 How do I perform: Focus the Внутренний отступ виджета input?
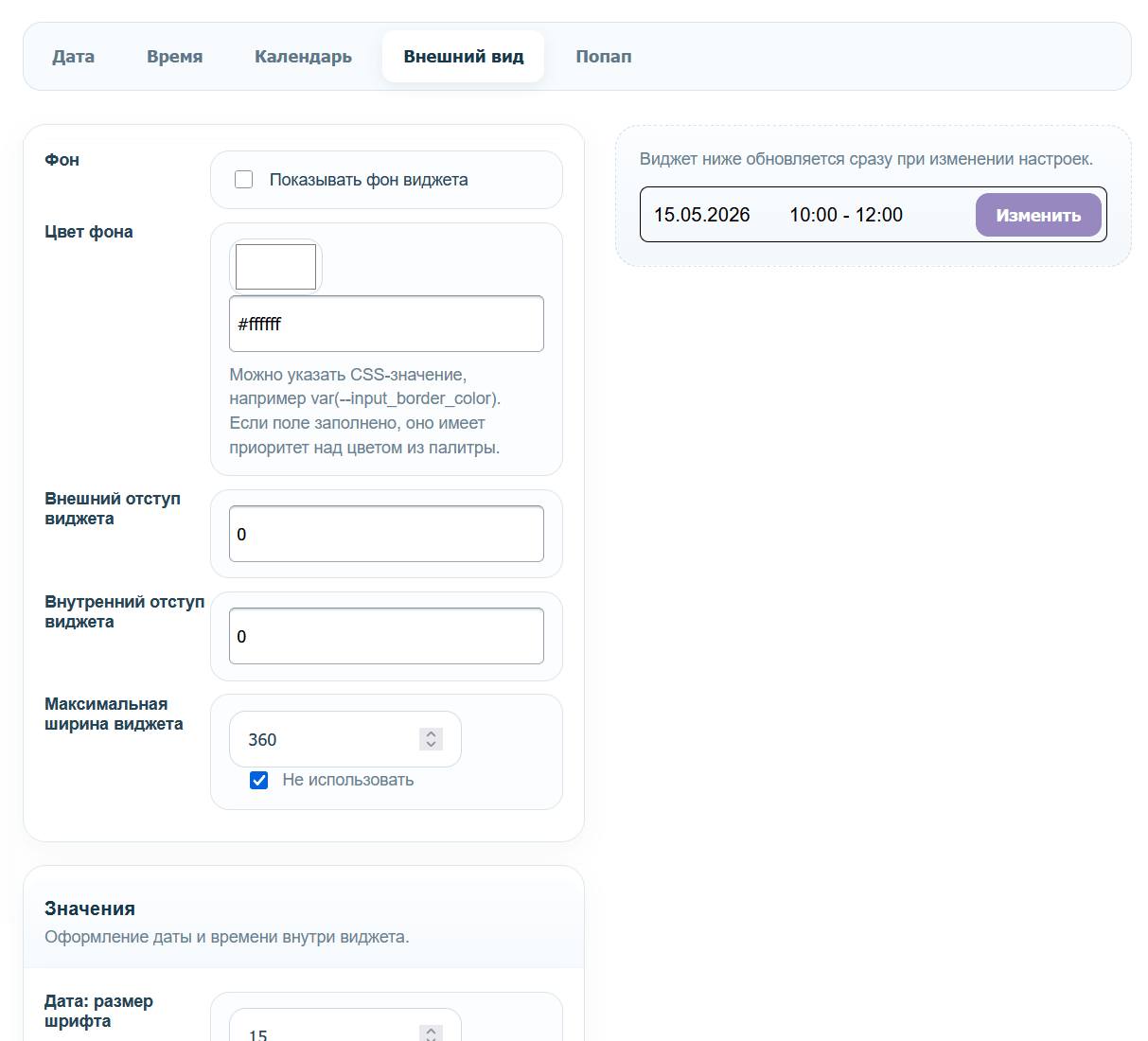386,636
